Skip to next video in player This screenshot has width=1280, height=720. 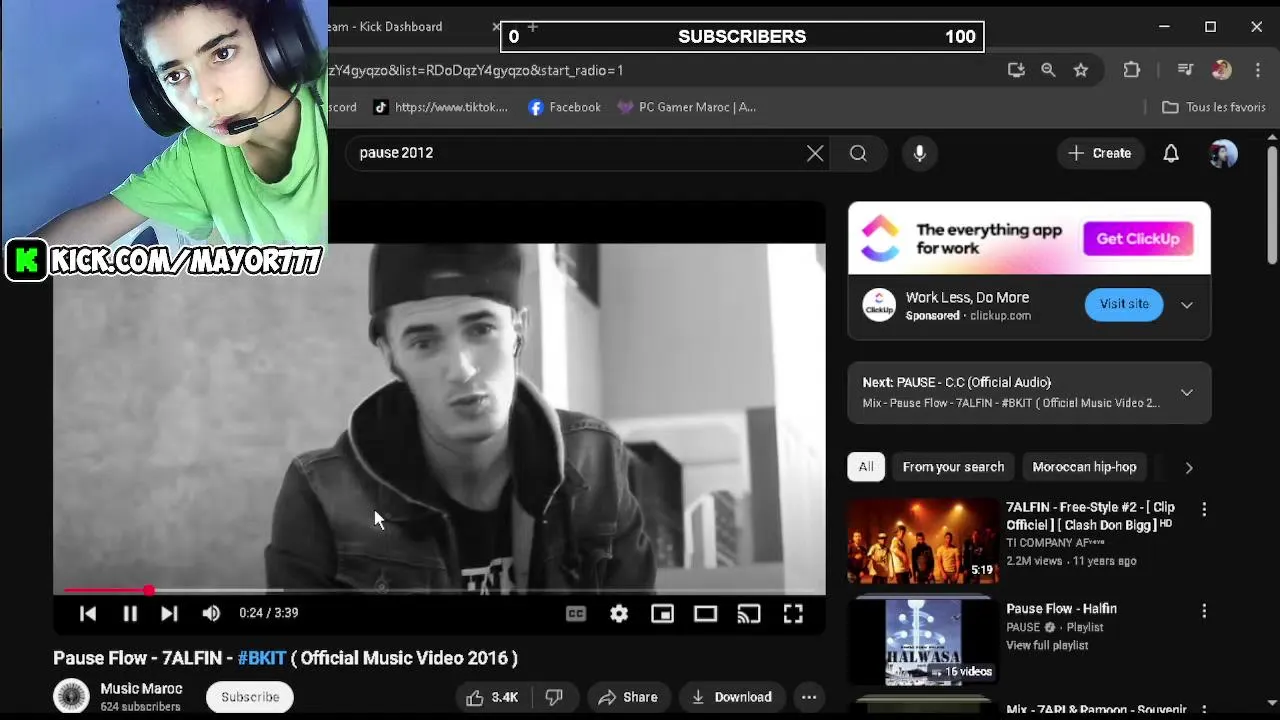click(169, 613)
